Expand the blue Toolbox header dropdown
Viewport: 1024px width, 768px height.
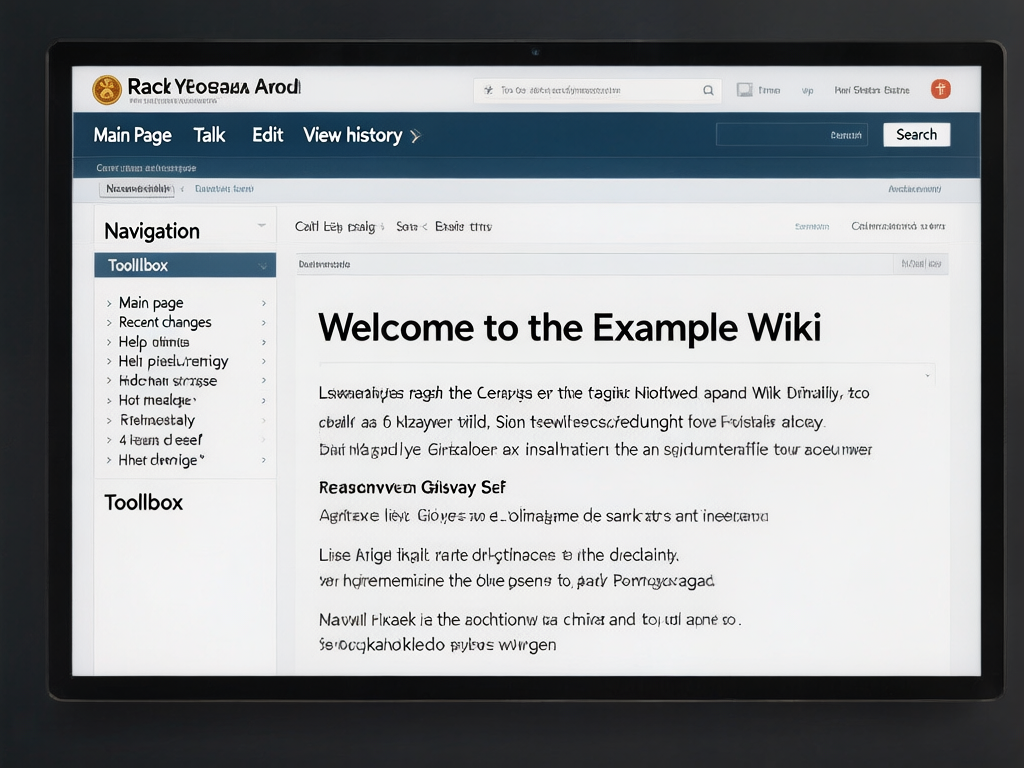click(263, 266)
